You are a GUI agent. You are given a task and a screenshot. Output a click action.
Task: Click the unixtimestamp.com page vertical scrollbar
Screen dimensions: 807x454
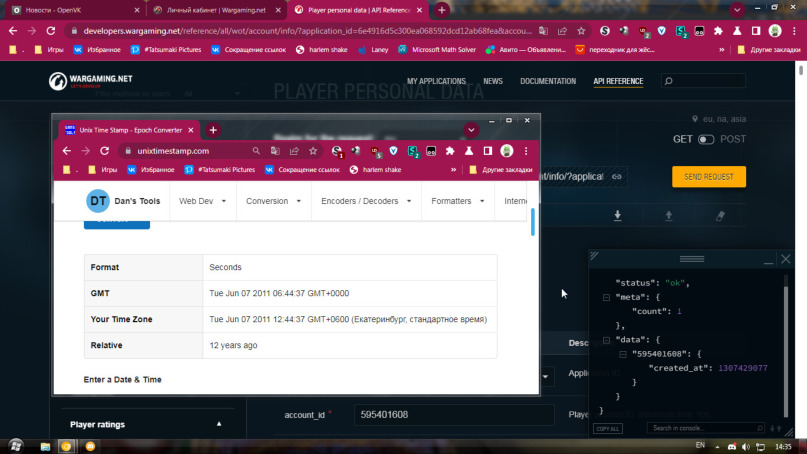[533, 222]
